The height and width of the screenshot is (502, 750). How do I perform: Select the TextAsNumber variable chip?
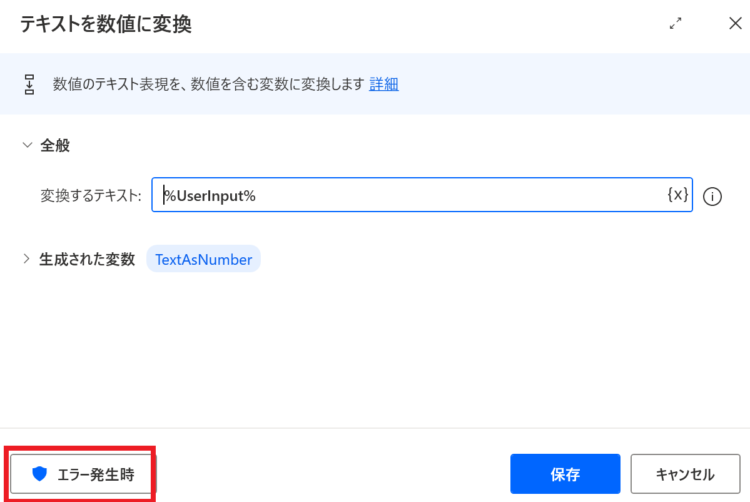(203, 259)
